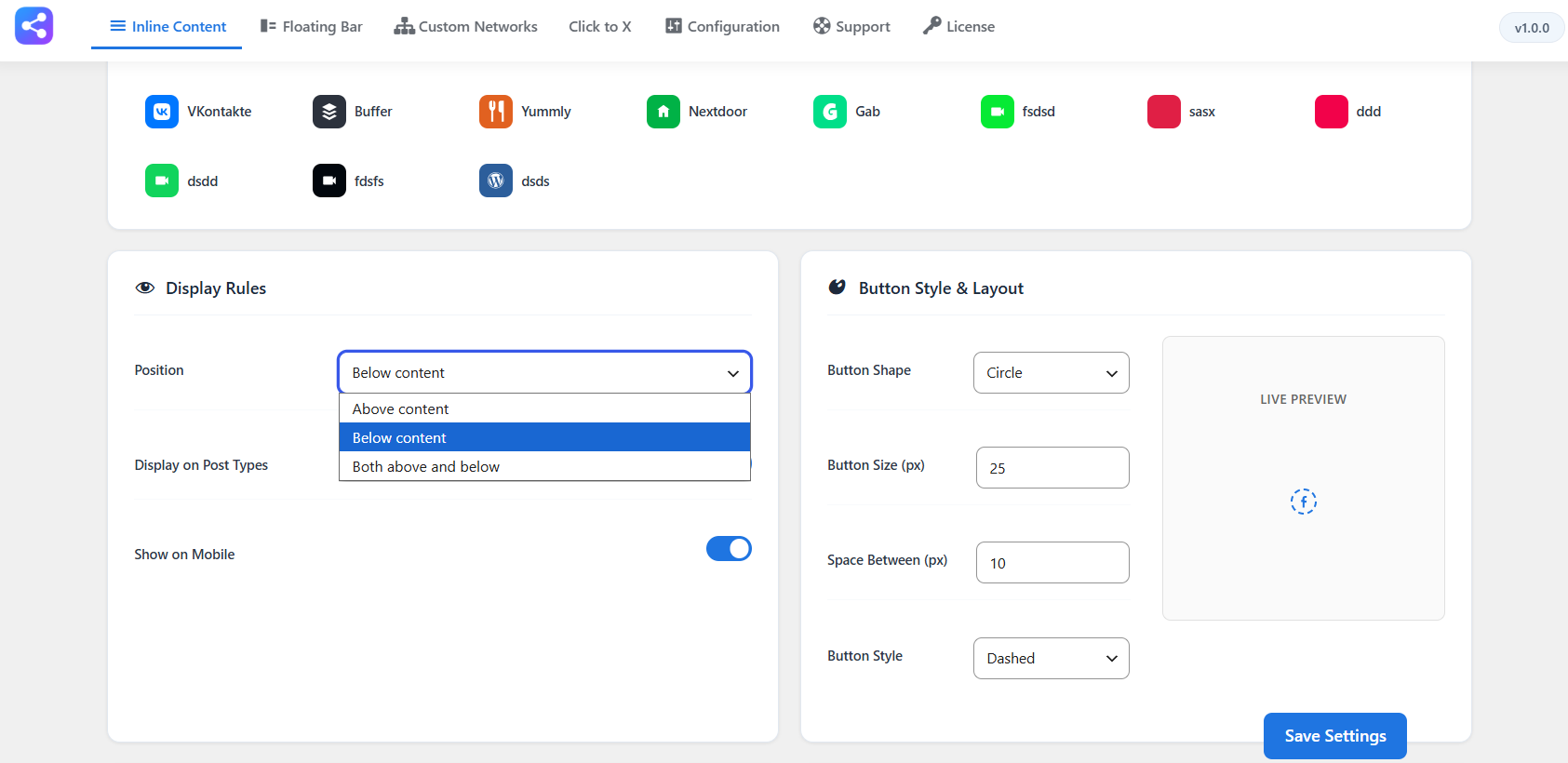Click the Yummly label
The image size is (1568, 763).
546,112
